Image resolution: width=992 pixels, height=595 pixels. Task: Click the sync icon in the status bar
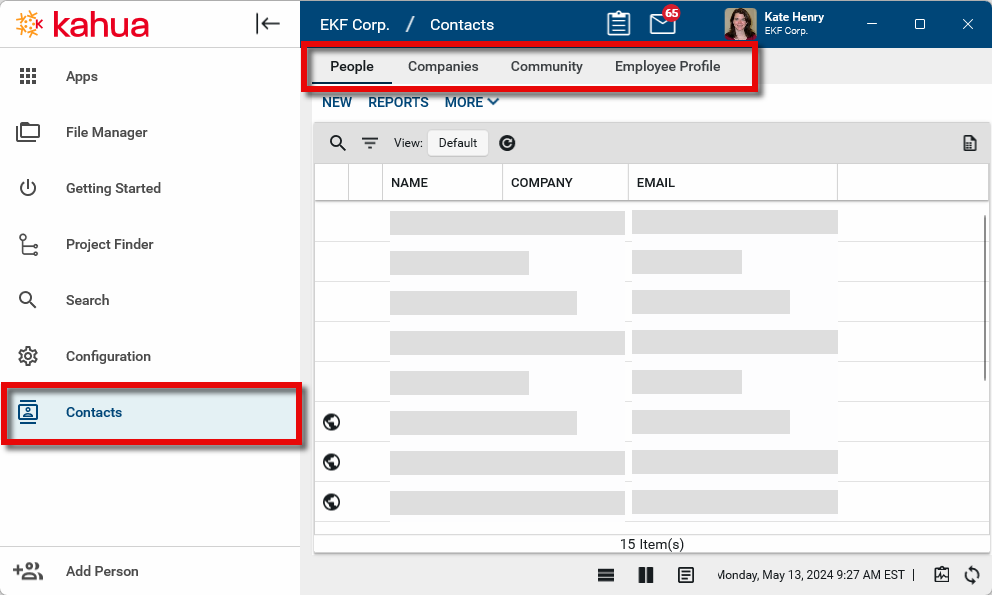tap(971, 575)
